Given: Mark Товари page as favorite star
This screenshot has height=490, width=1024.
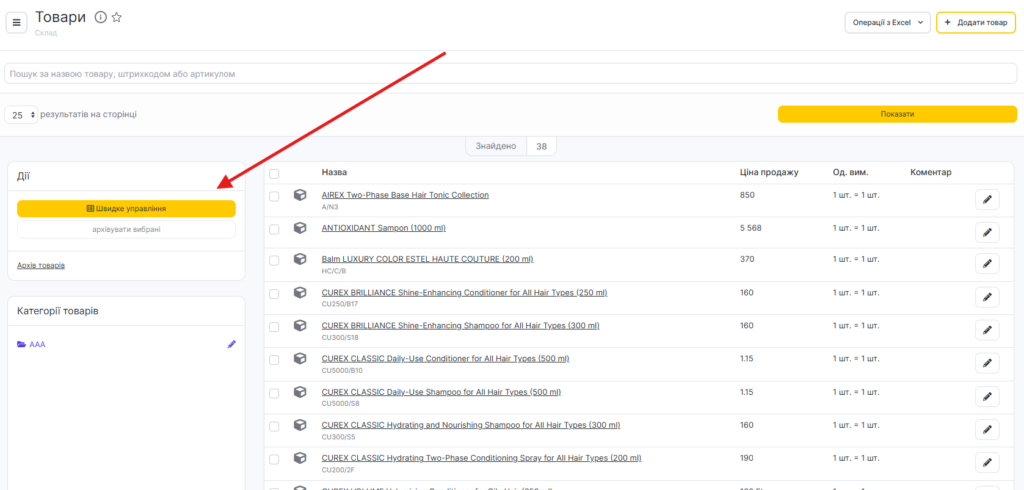Looking at the screenshot, I should coord(117,17).
